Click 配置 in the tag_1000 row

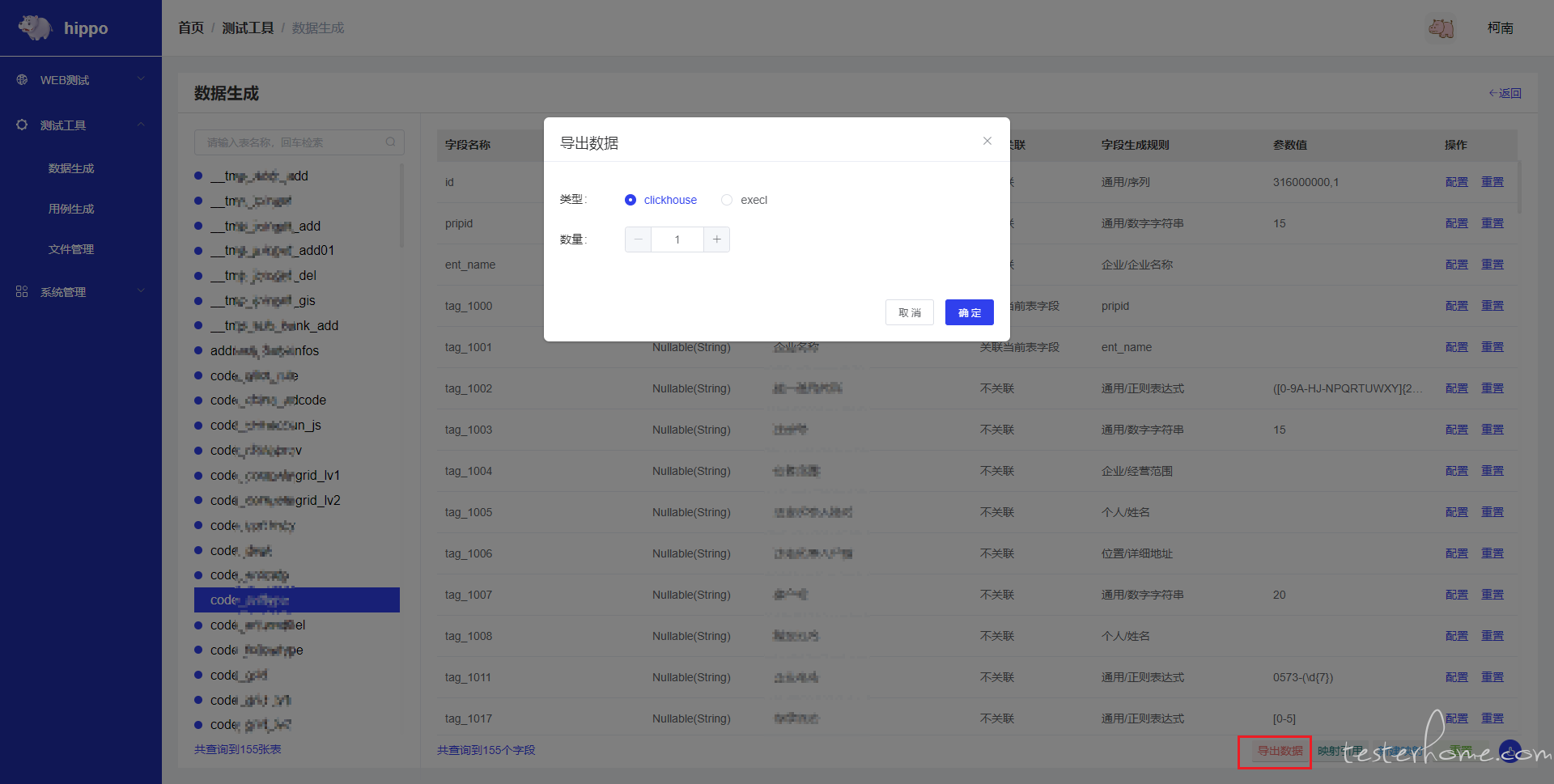pos(1457,306)
